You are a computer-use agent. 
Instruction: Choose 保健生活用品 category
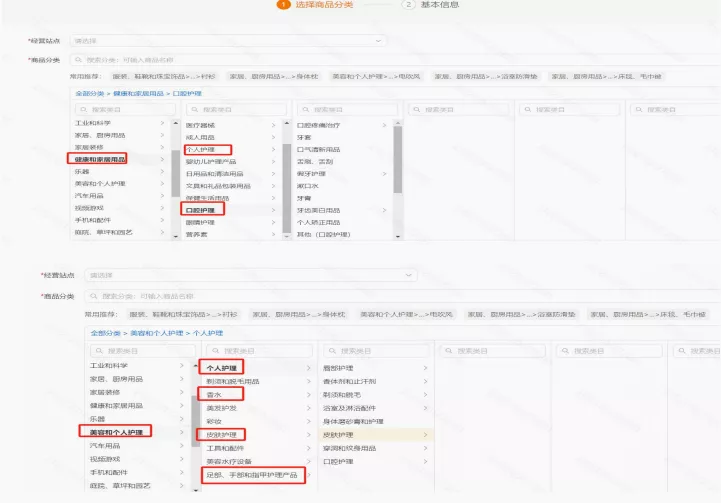207,198
